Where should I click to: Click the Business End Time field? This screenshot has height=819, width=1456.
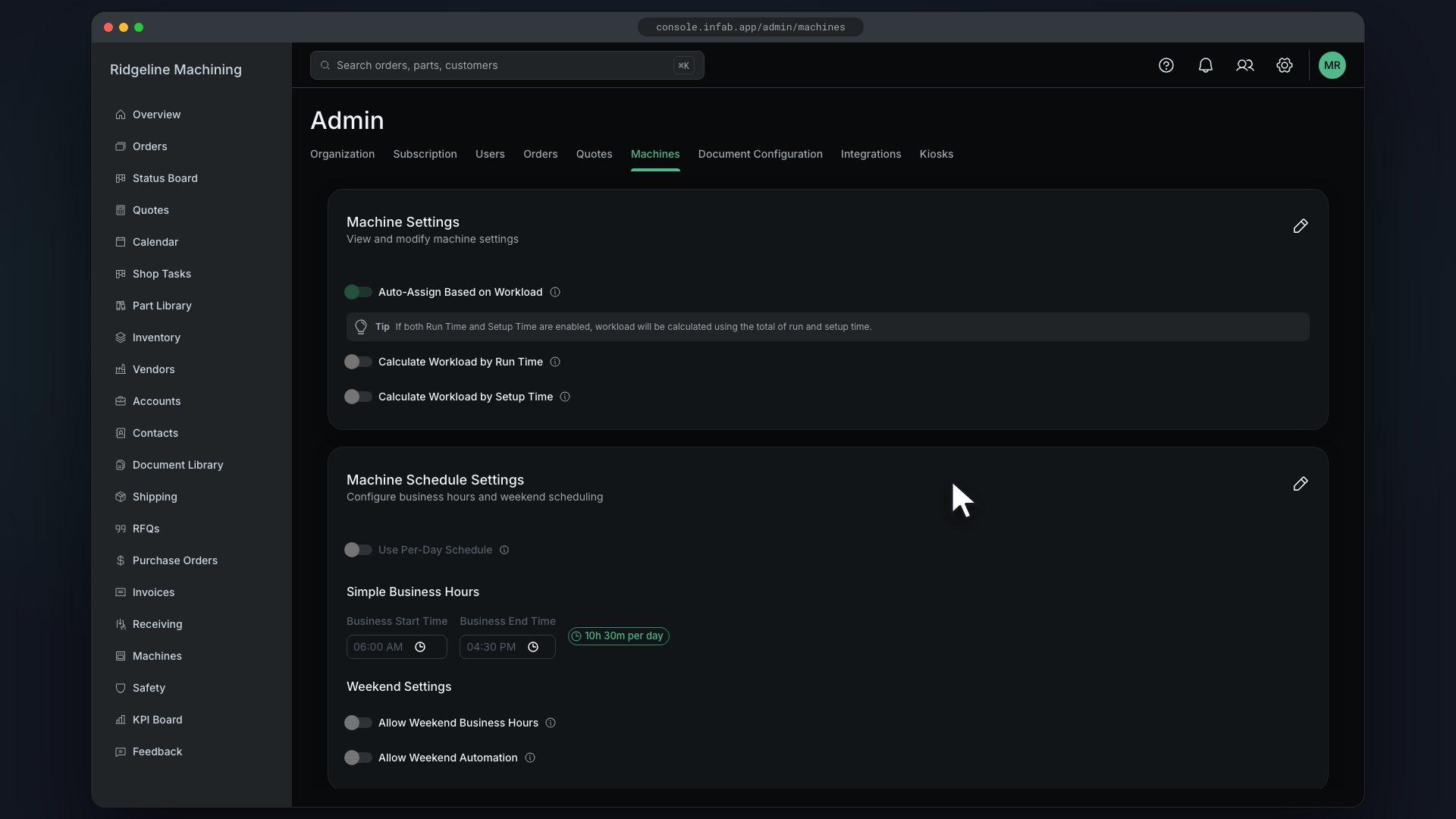(507, 647)
